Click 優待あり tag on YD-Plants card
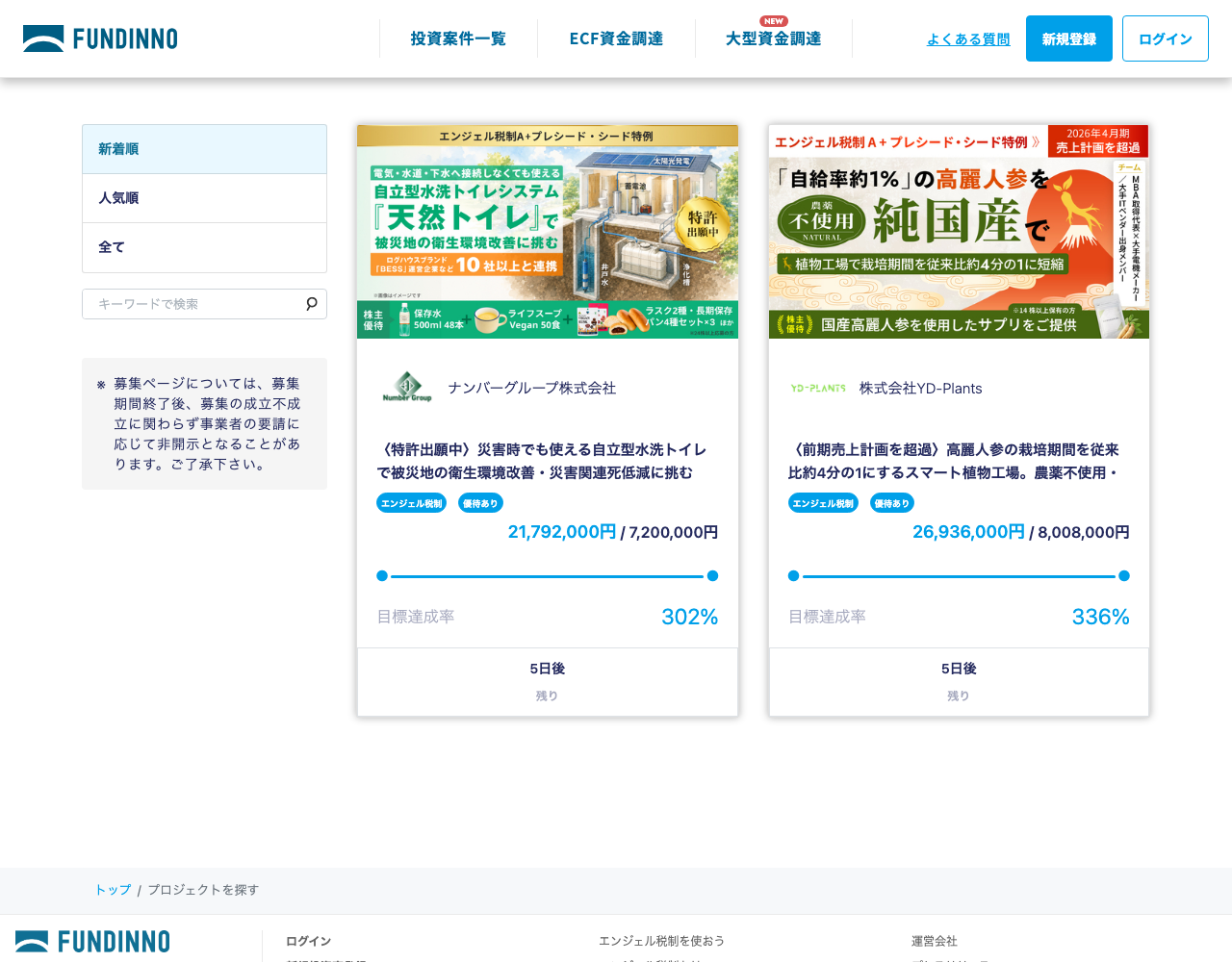Screen dimensions: 1232x962 click(x=892, y=503)
